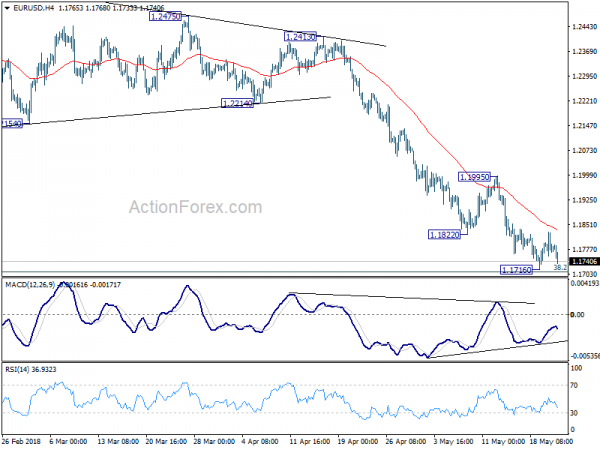Open the EURUSD,H4 chart dropdown arrow
The width and height of the screenshot is (600, 450).
tap(7, 8)
